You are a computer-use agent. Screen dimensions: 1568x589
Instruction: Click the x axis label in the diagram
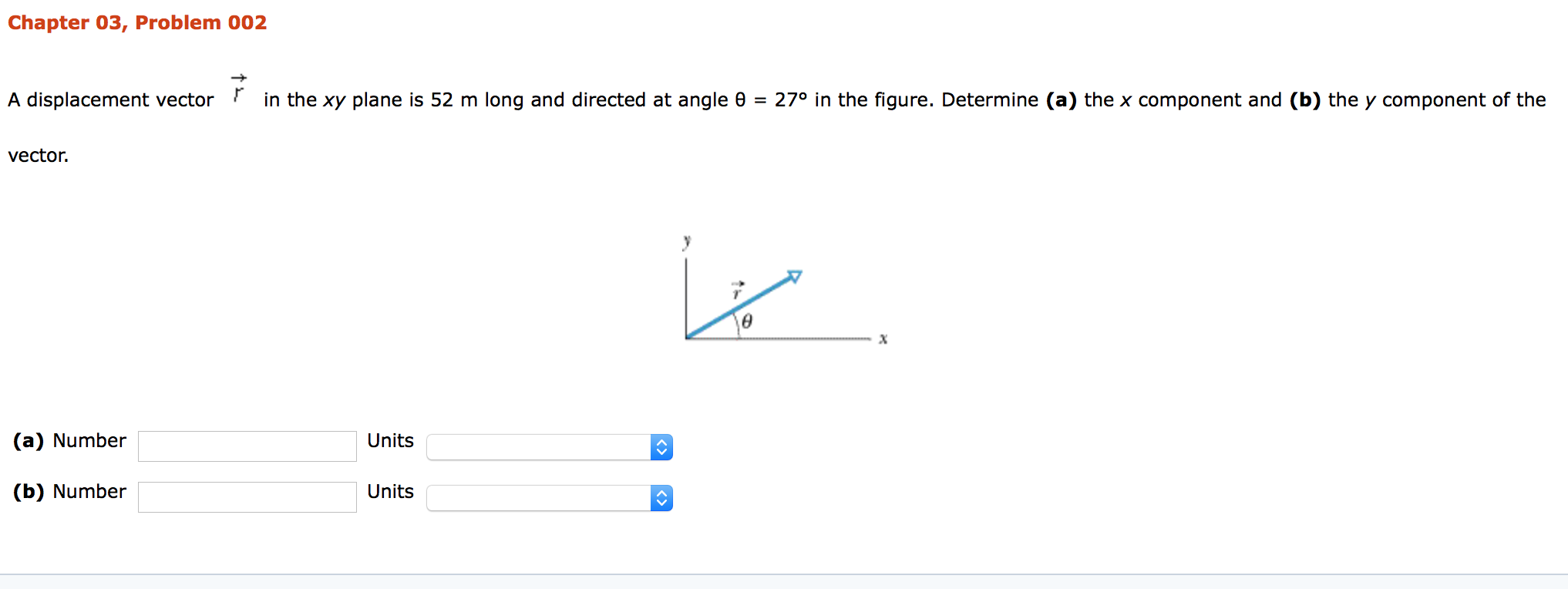pyautogui.click(x=883, y=338)
